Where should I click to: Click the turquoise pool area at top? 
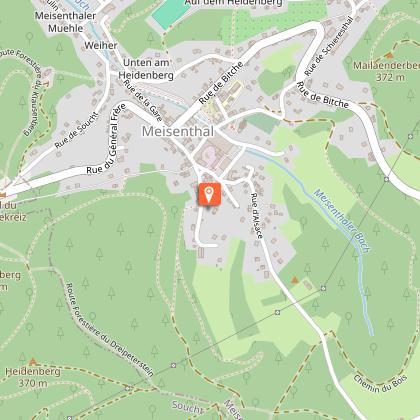(x=171, y=13)
